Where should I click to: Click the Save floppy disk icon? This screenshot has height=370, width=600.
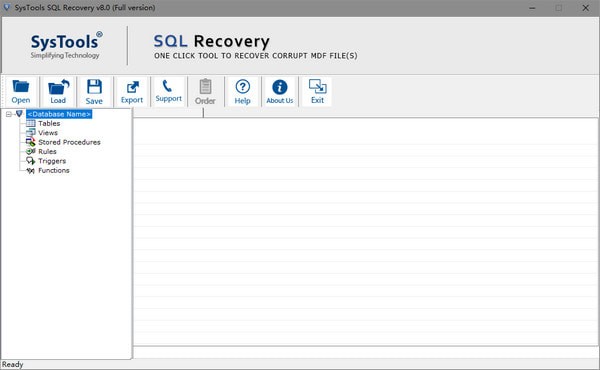94,86
